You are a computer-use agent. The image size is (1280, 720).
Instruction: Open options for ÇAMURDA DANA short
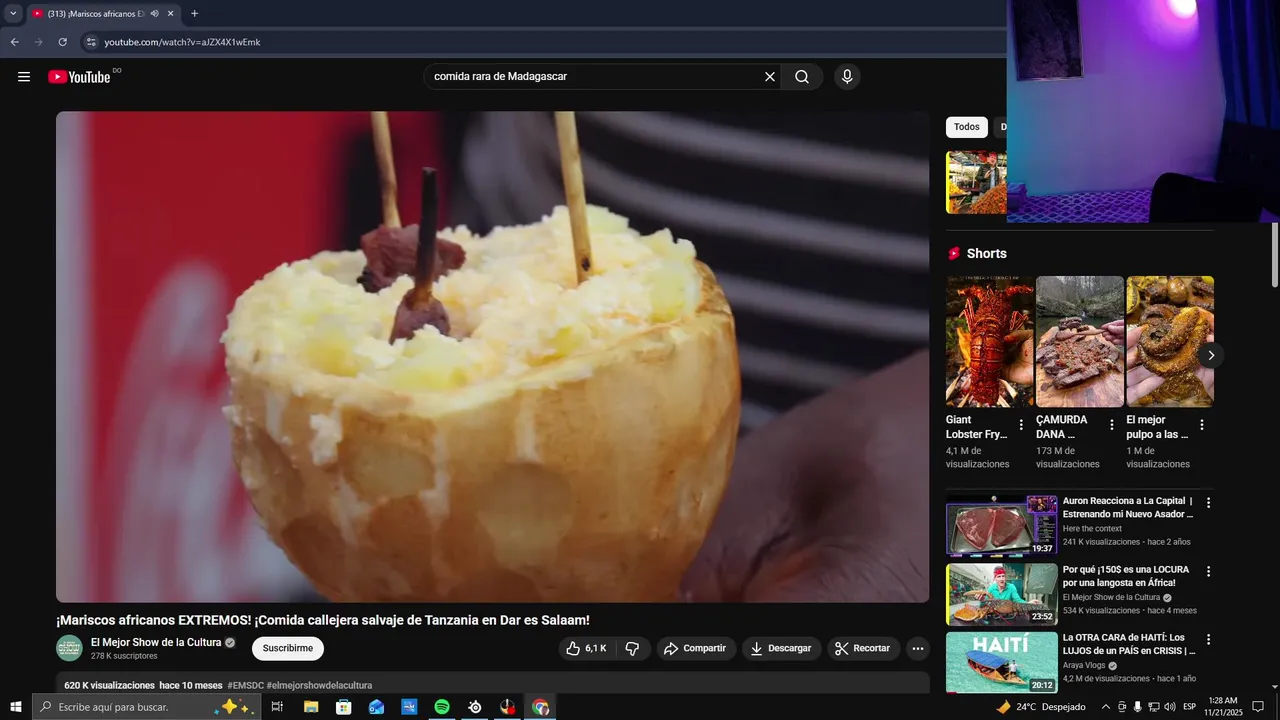(x=1111, y=425)
